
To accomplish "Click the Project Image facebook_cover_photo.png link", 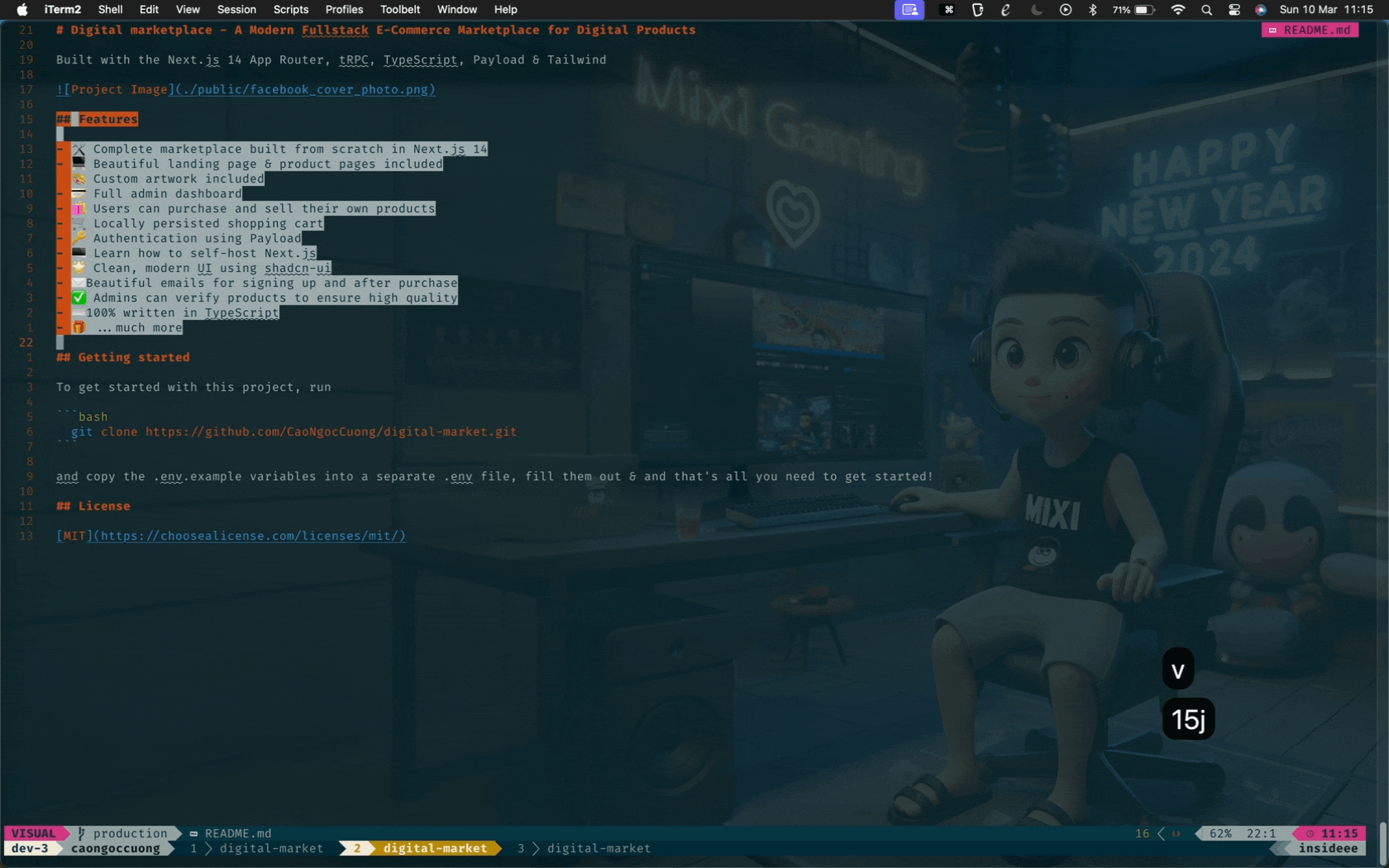I will click(x=246, y=89).
